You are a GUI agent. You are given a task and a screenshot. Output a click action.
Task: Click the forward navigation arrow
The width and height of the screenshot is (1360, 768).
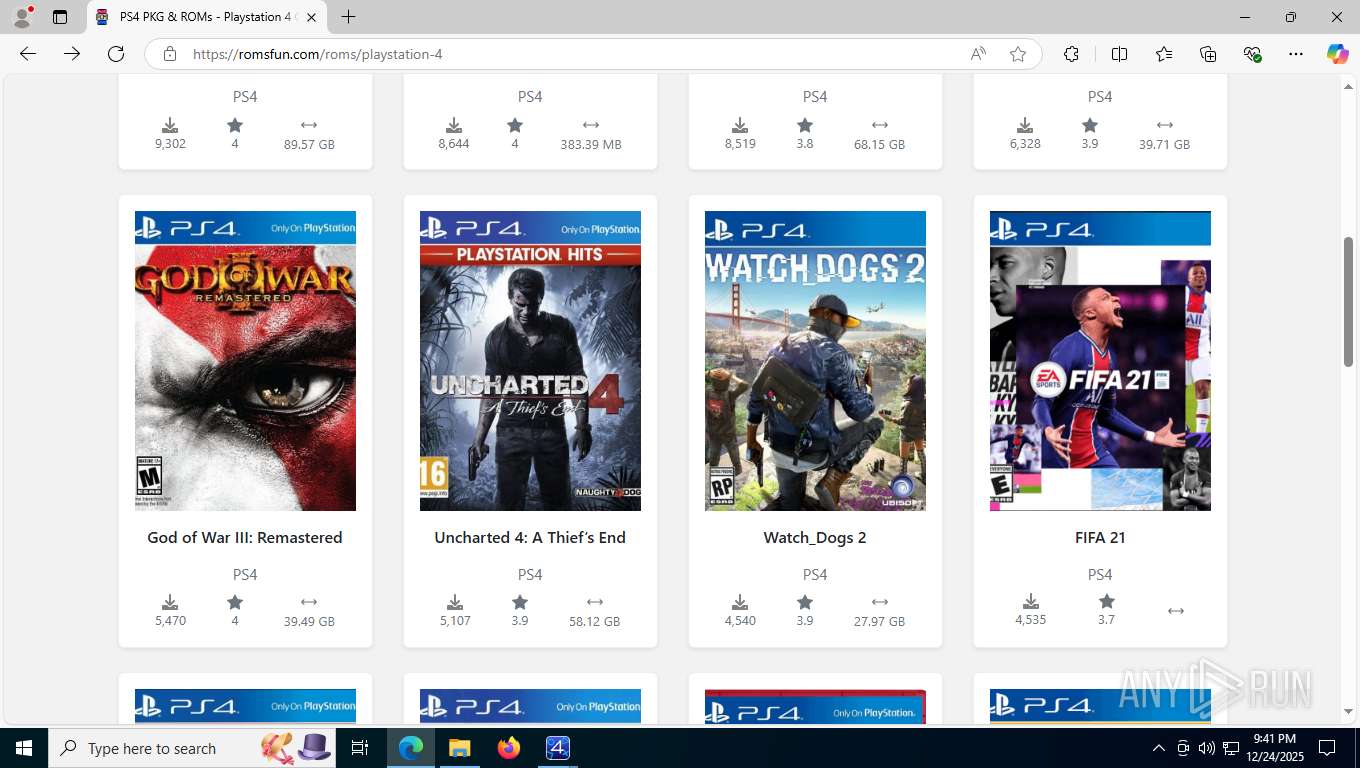click(x=72, y=54)
